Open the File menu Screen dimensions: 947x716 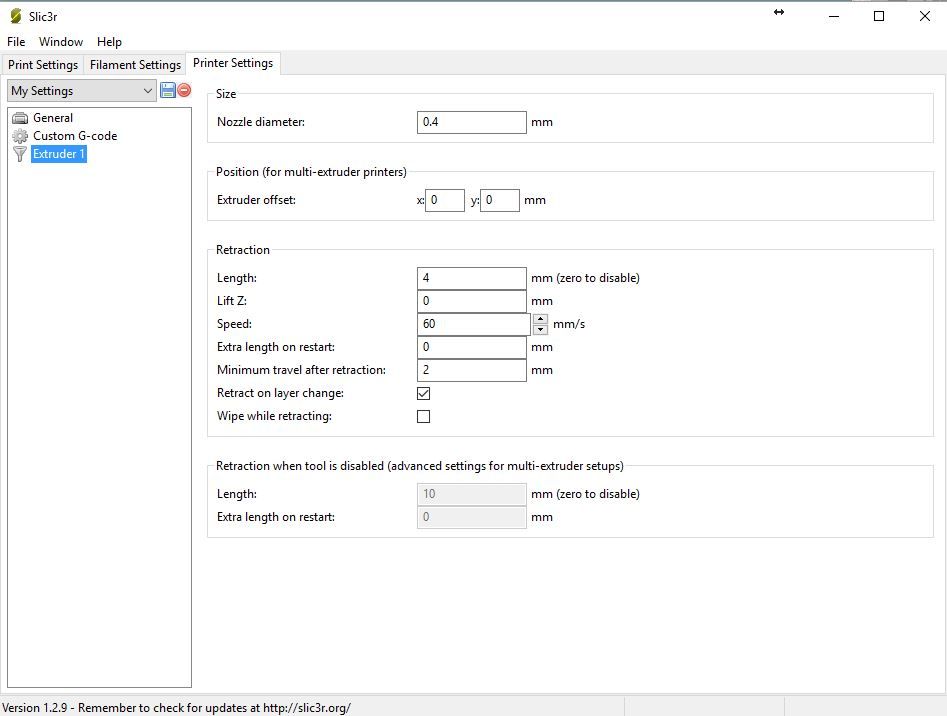(x=16, y=42)
